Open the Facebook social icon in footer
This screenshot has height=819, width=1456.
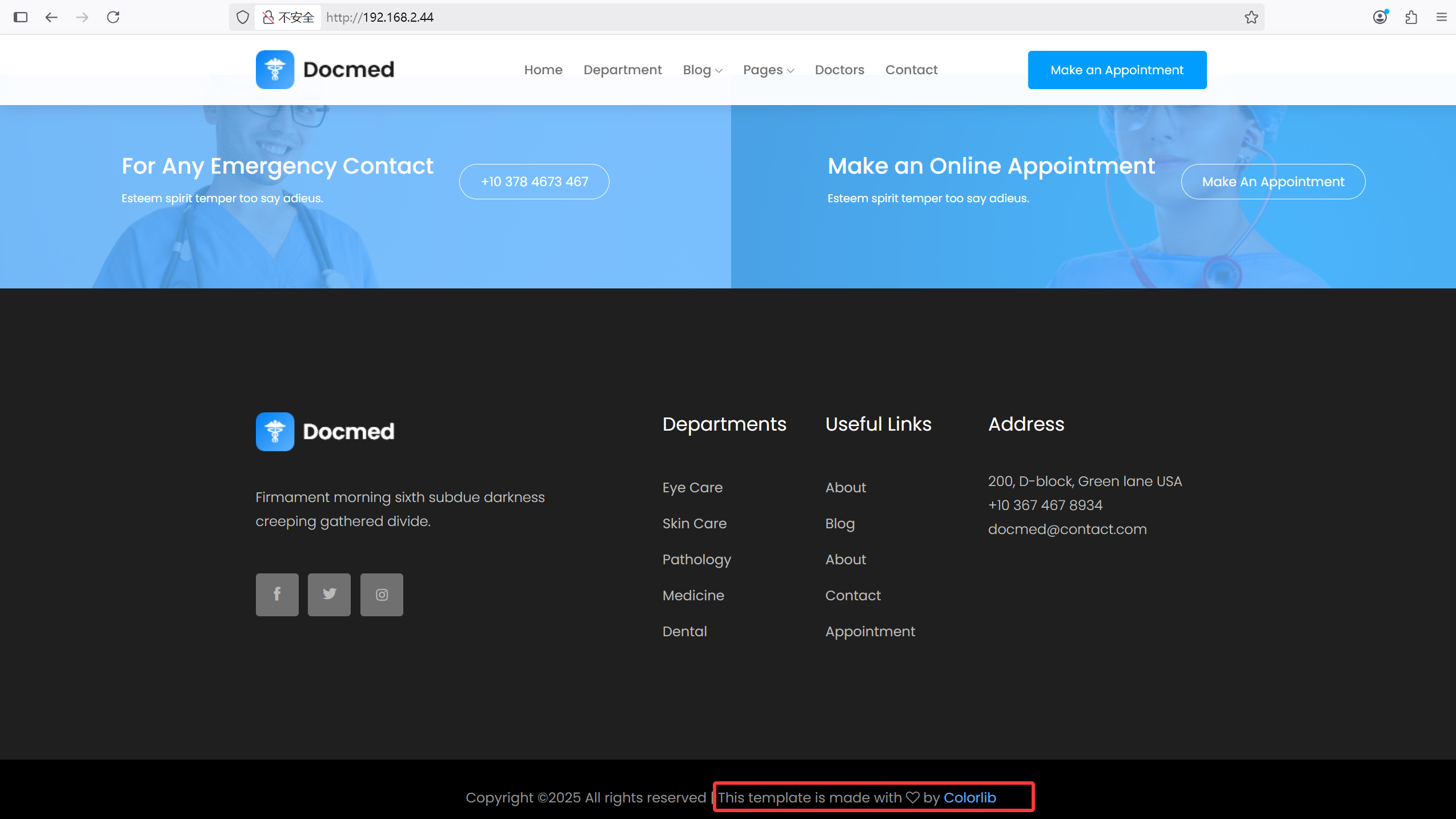click(x=277, y=595)
